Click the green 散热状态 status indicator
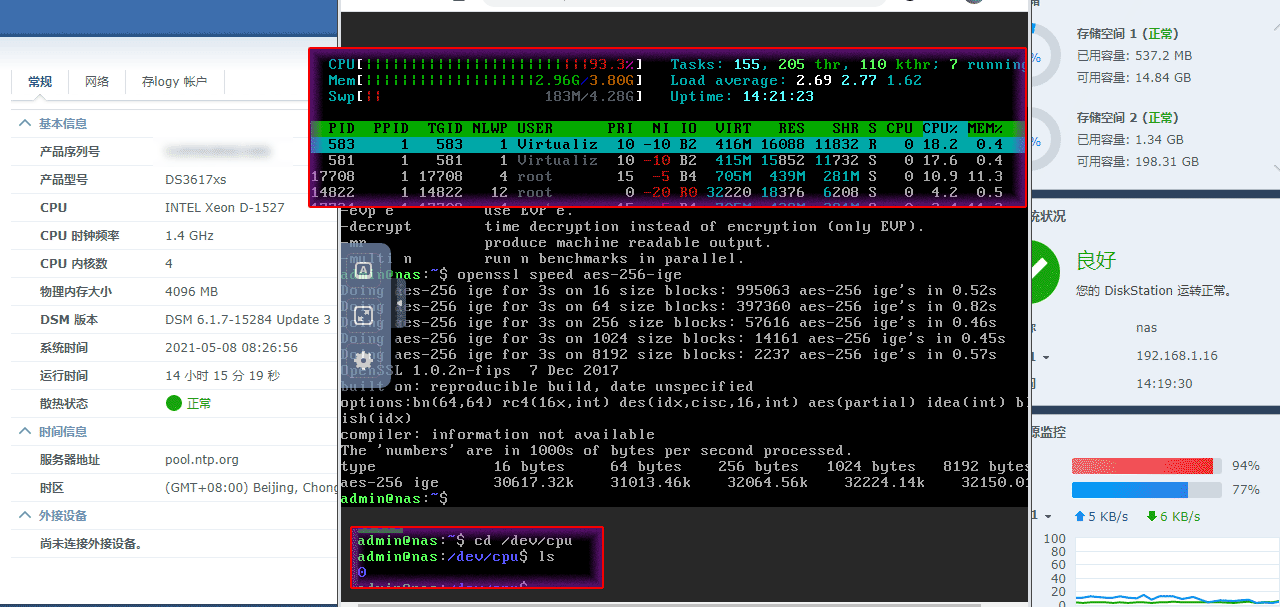This screenshot has height=607, width=1280. (174, 404)
